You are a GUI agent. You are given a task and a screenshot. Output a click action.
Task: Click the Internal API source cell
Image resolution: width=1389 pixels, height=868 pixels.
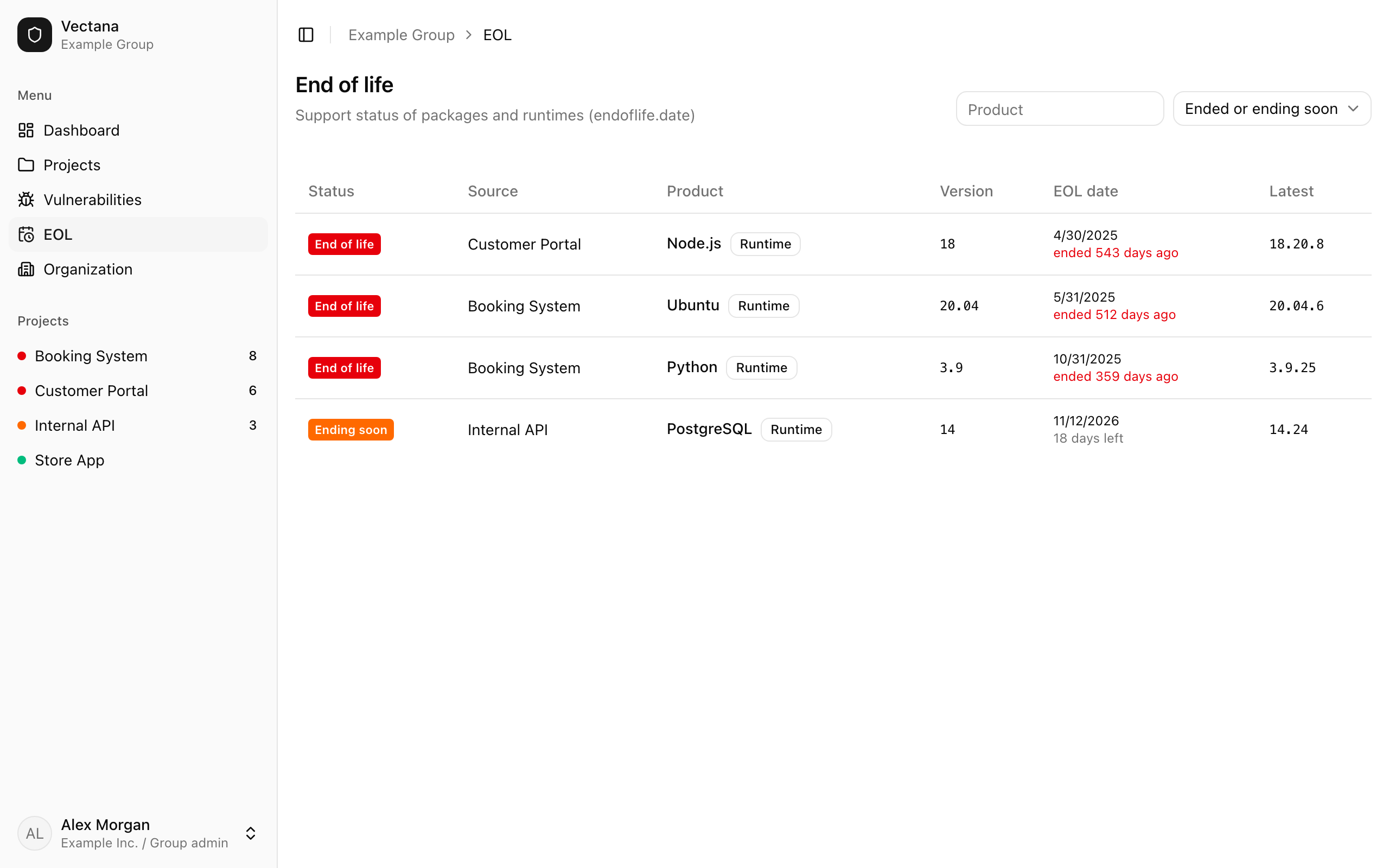click(x=507, y=430)
